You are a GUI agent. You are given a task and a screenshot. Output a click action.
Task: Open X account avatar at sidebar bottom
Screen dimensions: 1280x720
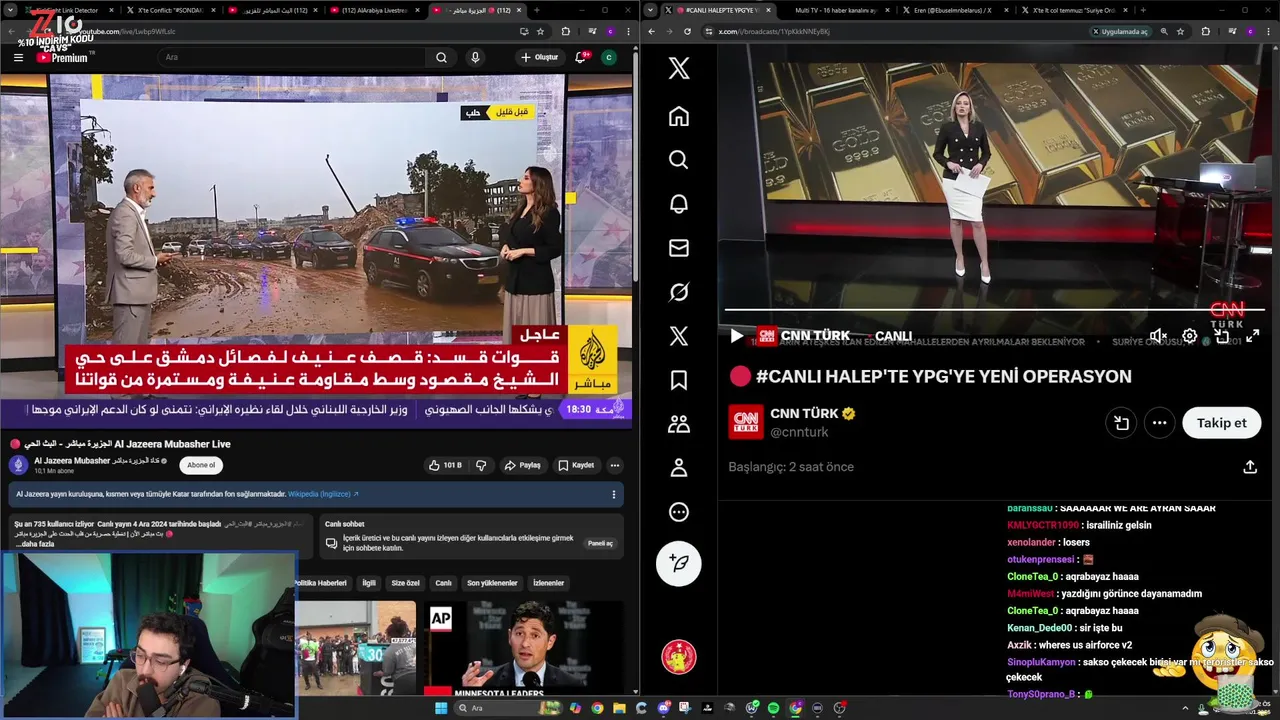pos(679,657)
